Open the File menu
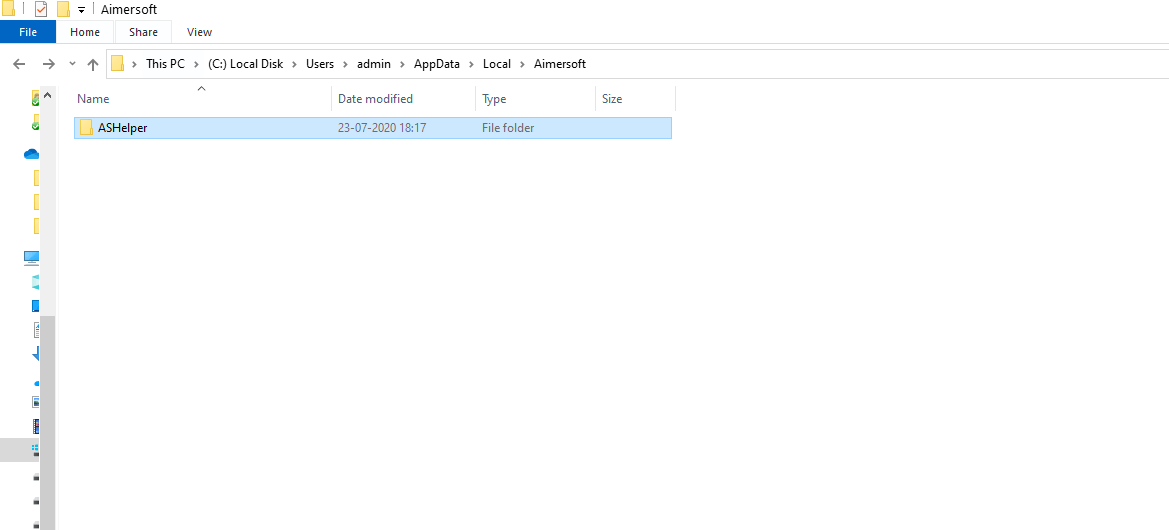This screenshot has width=1169, height=530. coord(28,32)
